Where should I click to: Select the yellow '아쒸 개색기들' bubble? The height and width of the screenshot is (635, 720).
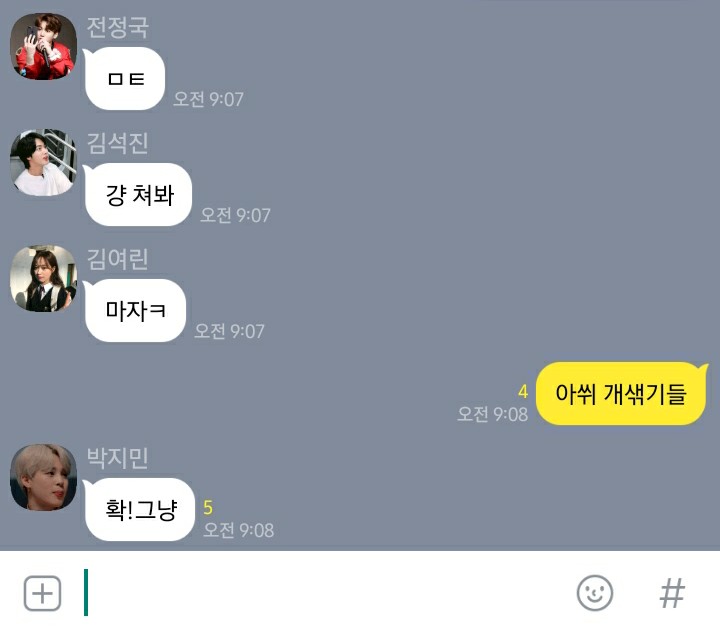click(622, 393)
